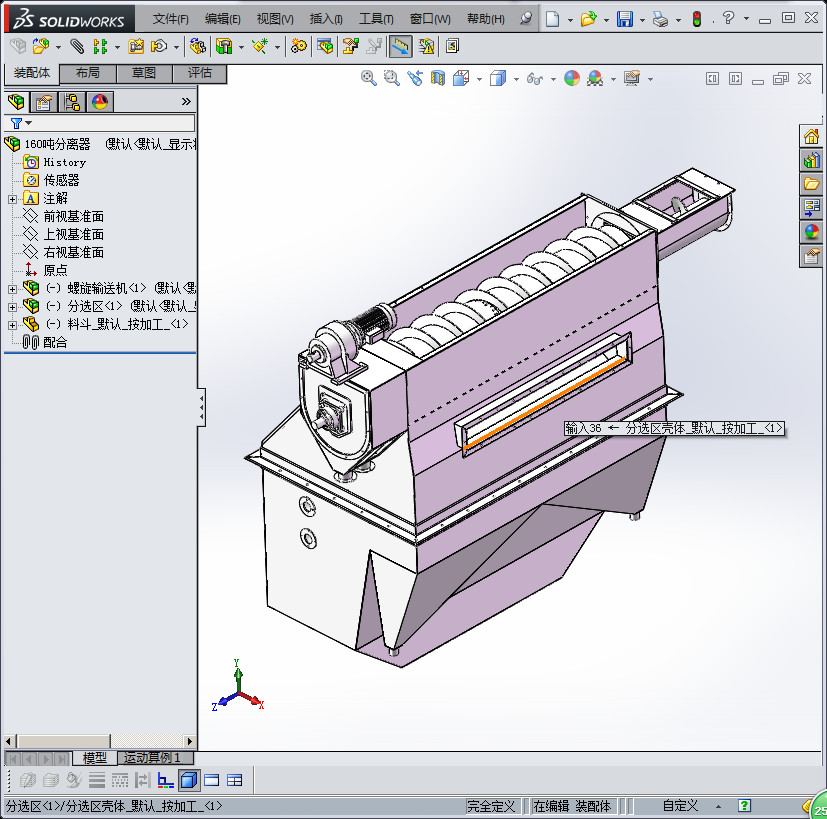
Task: Click the Edit Appearance color ball
Action: click(x=572, y=79)
